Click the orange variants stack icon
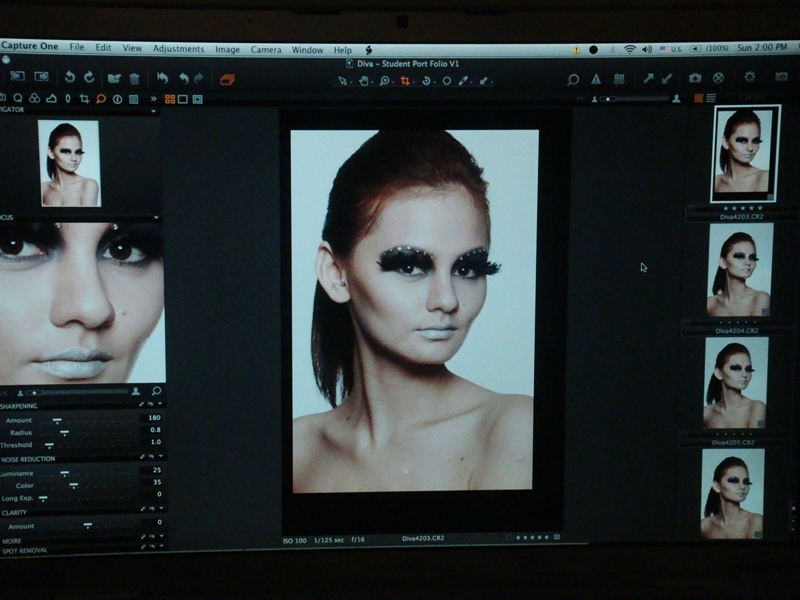800x600 pixels. (227, 80)
